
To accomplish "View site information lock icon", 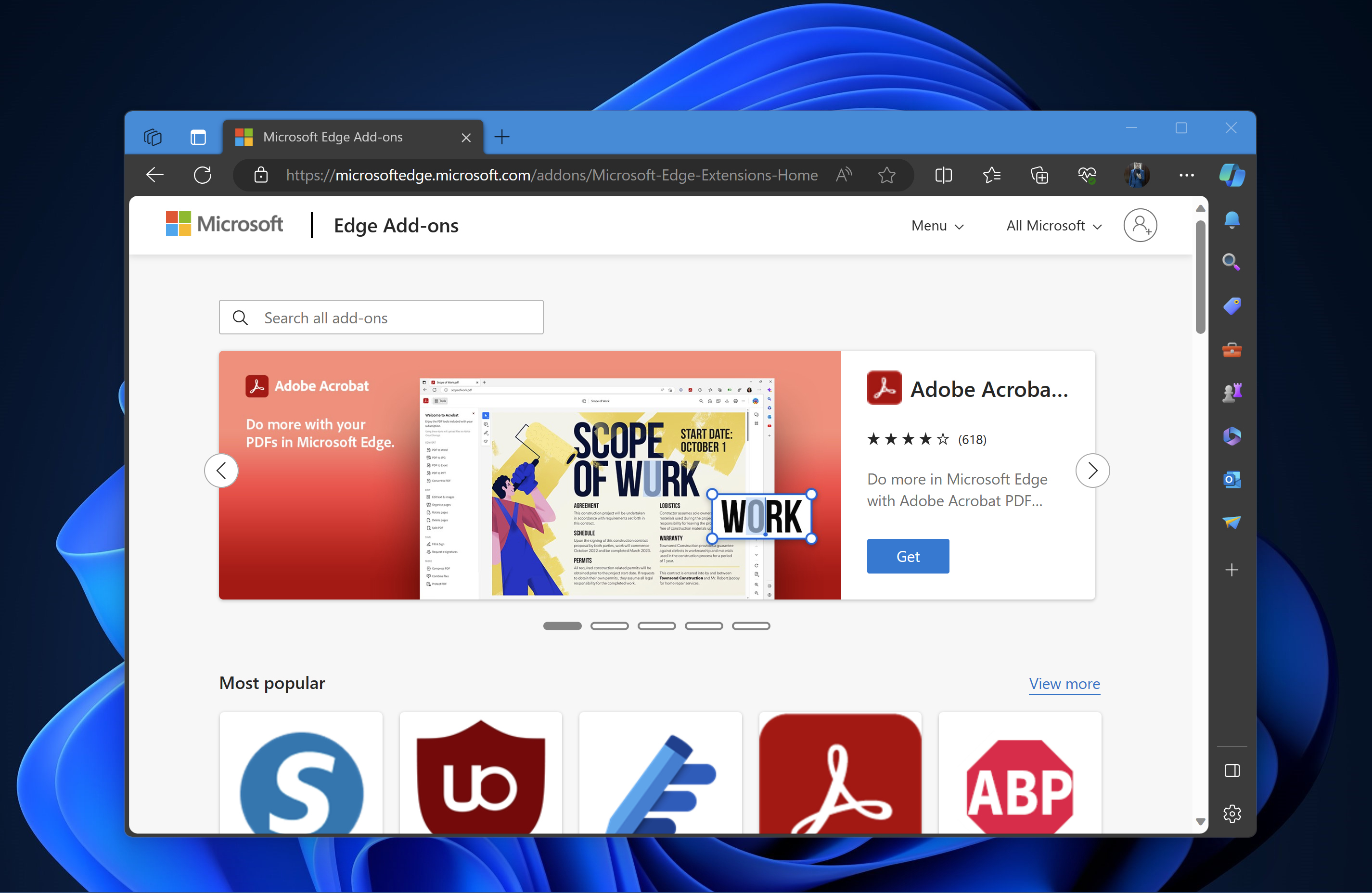I will 260,175.
